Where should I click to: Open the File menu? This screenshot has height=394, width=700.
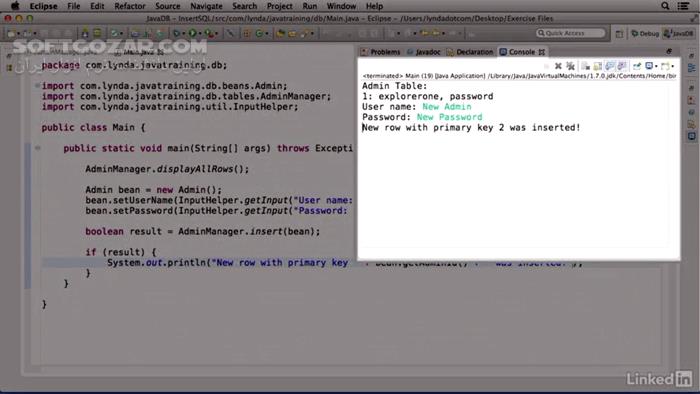click(73, 6)
